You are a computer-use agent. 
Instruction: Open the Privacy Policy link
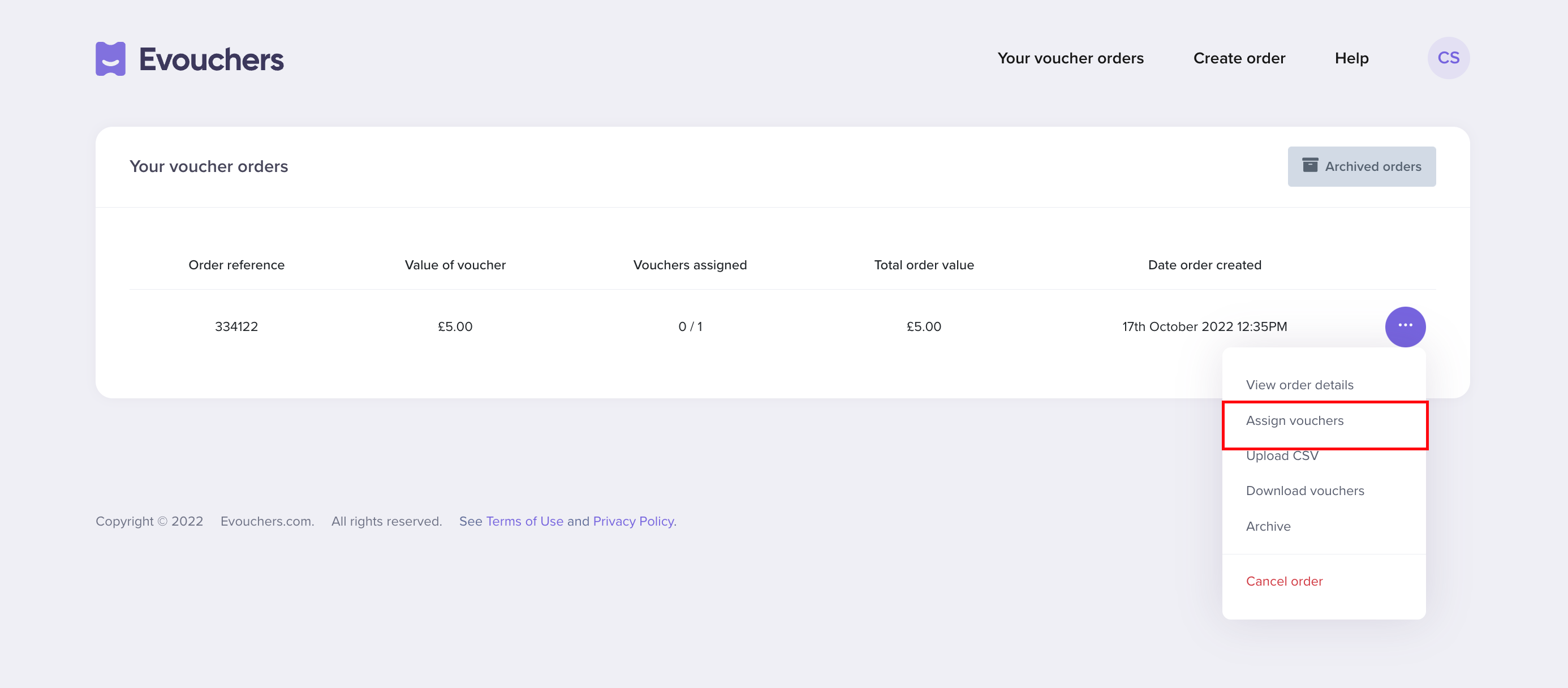tap(633, 521)
